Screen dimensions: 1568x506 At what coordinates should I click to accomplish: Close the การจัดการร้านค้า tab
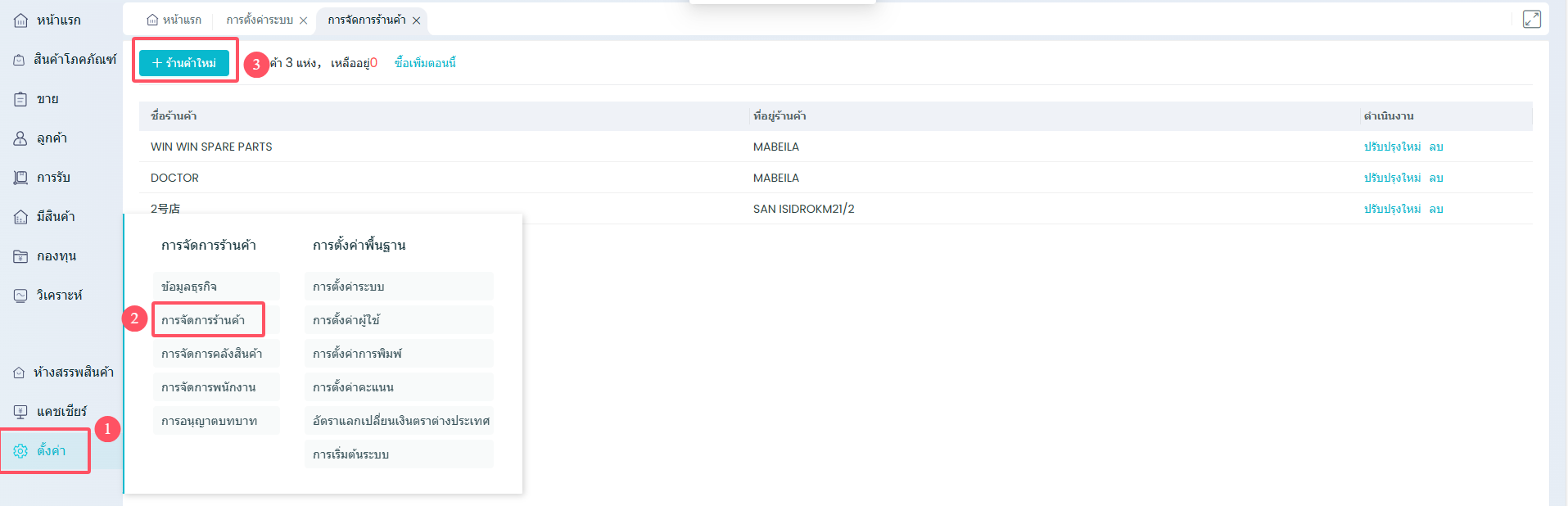(417, 20)
